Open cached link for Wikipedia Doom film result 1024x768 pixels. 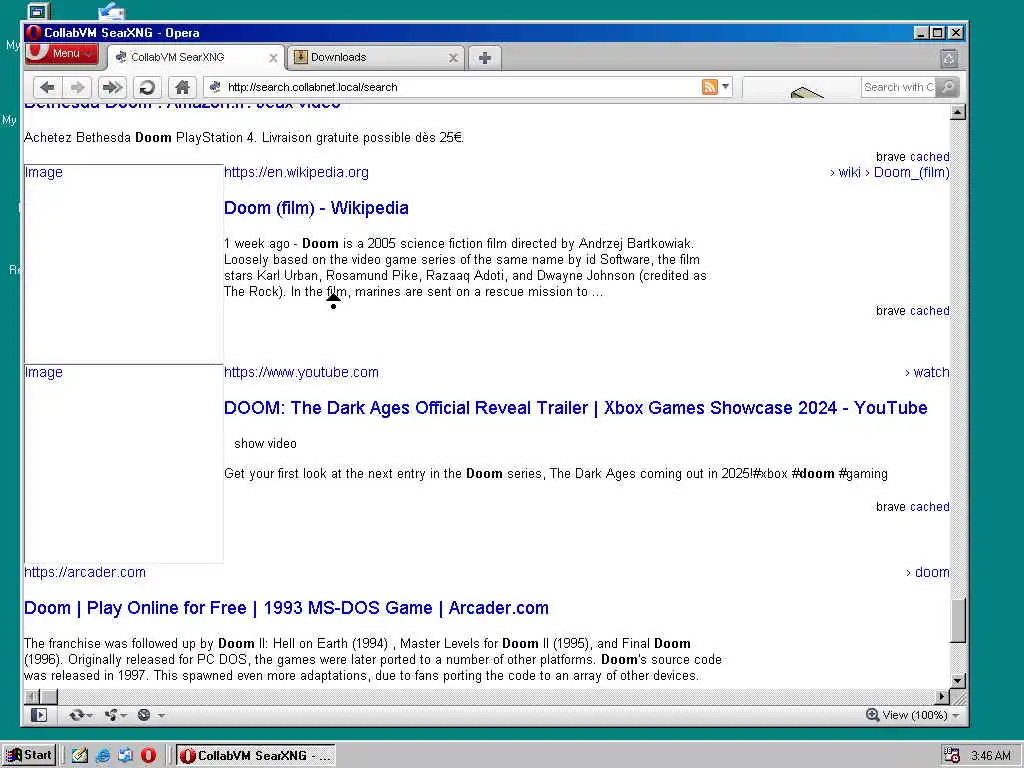[x=930, y=311]
